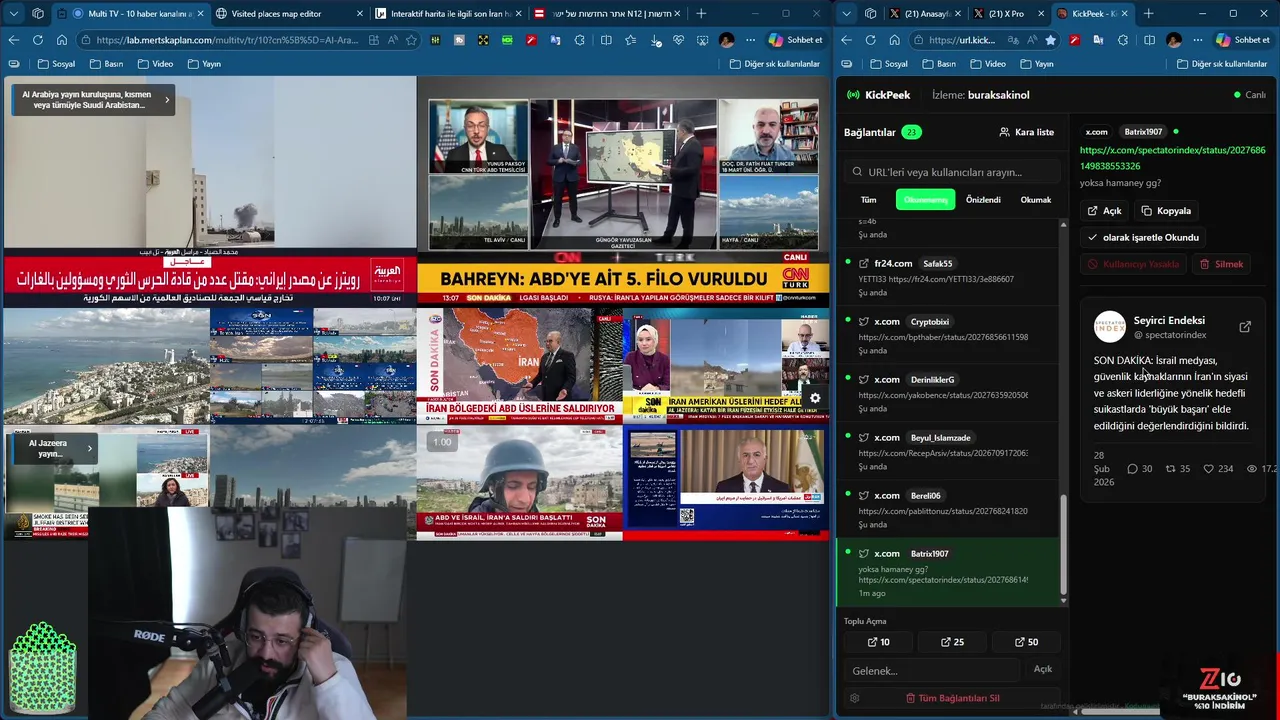Viewport: 1280px width, 720px height.
Task: Select the highlighted Batrix1907 link entry
Action: [x=947, y=572]
